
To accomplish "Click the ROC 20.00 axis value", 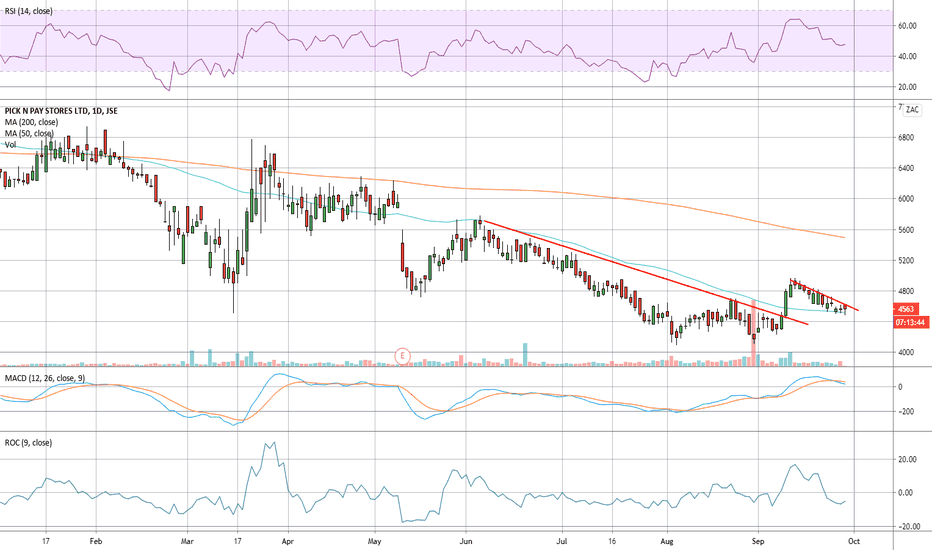I will [908, 460].
